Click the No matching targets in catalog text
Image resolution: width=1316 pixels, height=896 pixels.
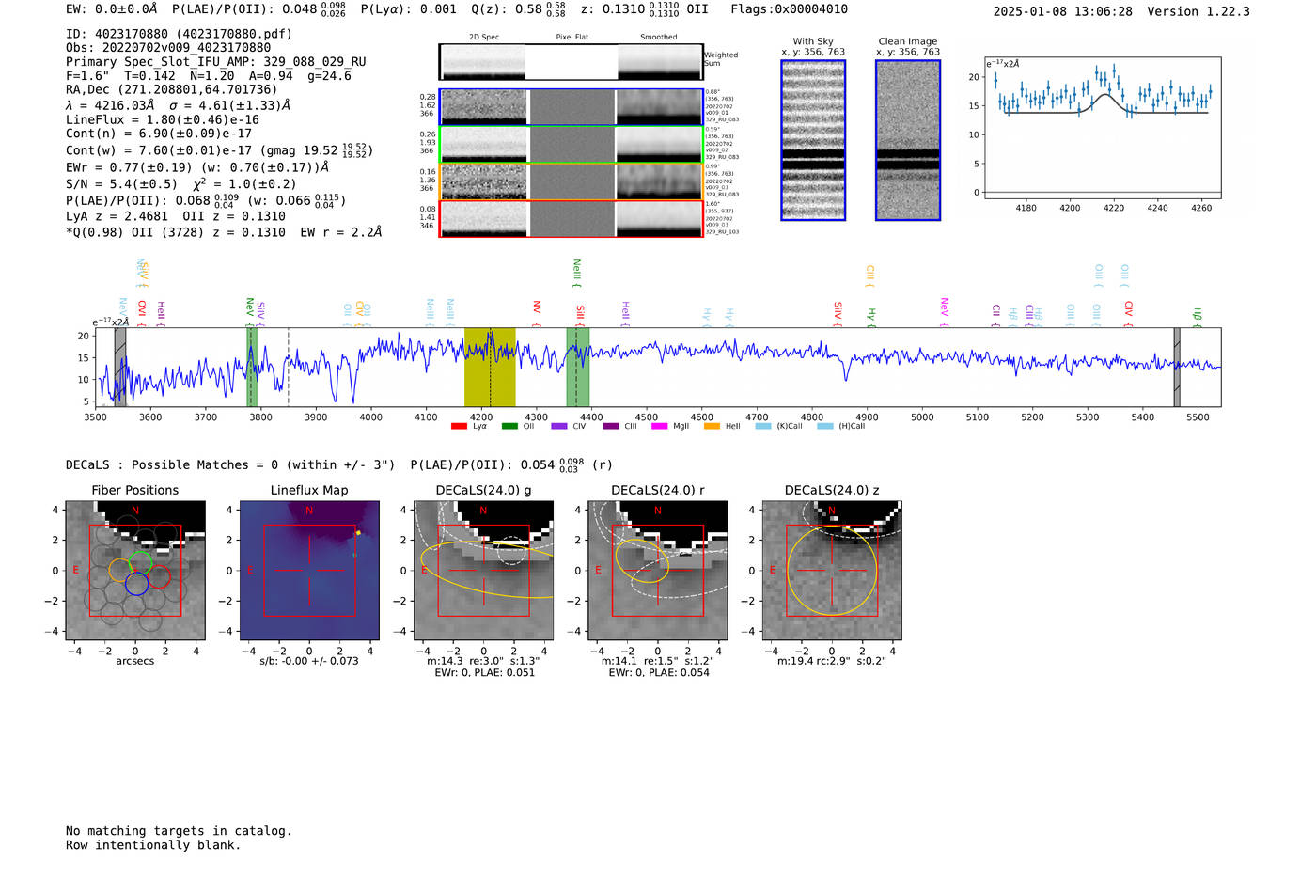coord(179,831)
